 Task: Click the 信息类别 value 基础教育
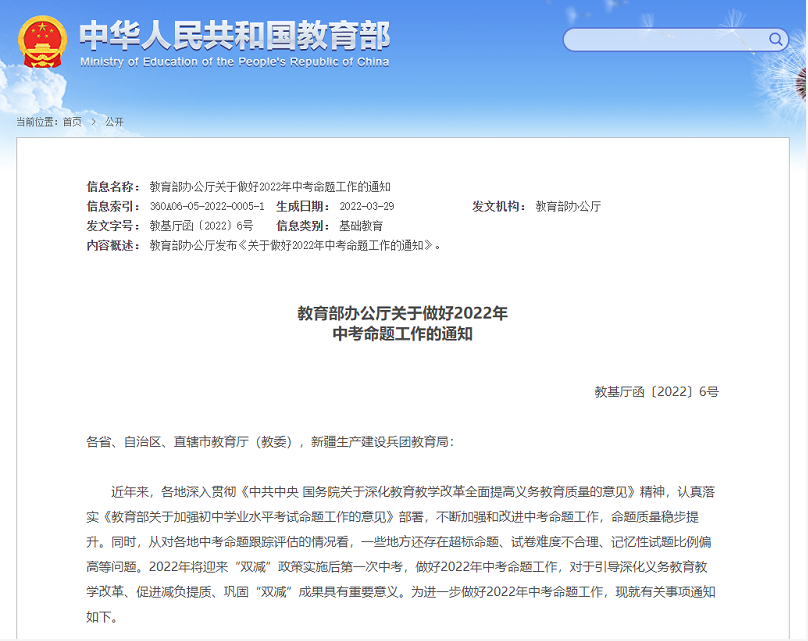click(361, 226)
